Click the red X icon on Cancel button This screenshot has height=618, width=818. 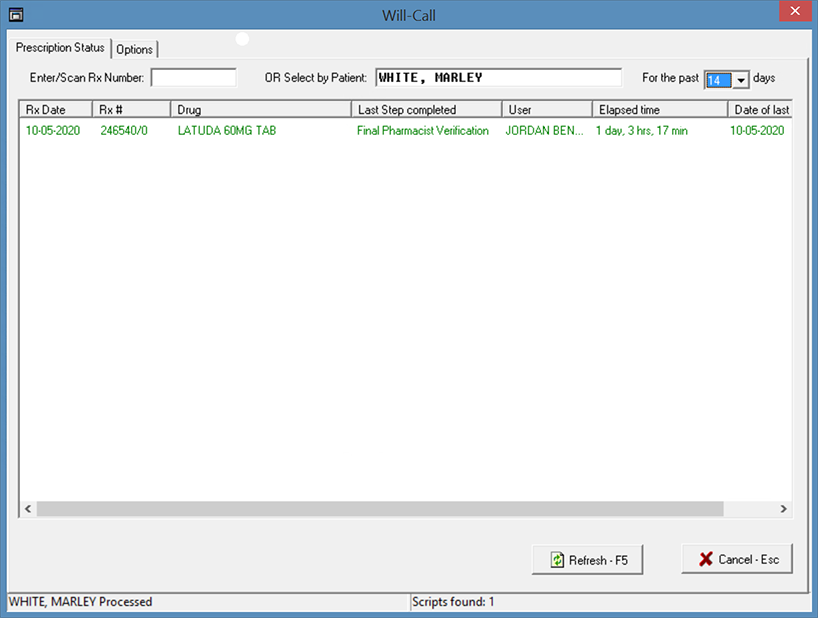(705, 559)
